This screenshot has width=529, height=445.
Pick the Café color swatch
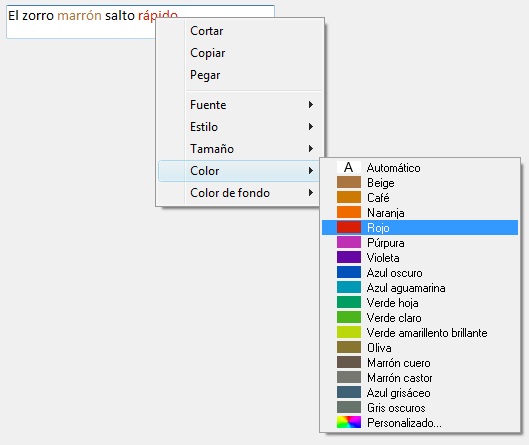click(x=349, y=197)
